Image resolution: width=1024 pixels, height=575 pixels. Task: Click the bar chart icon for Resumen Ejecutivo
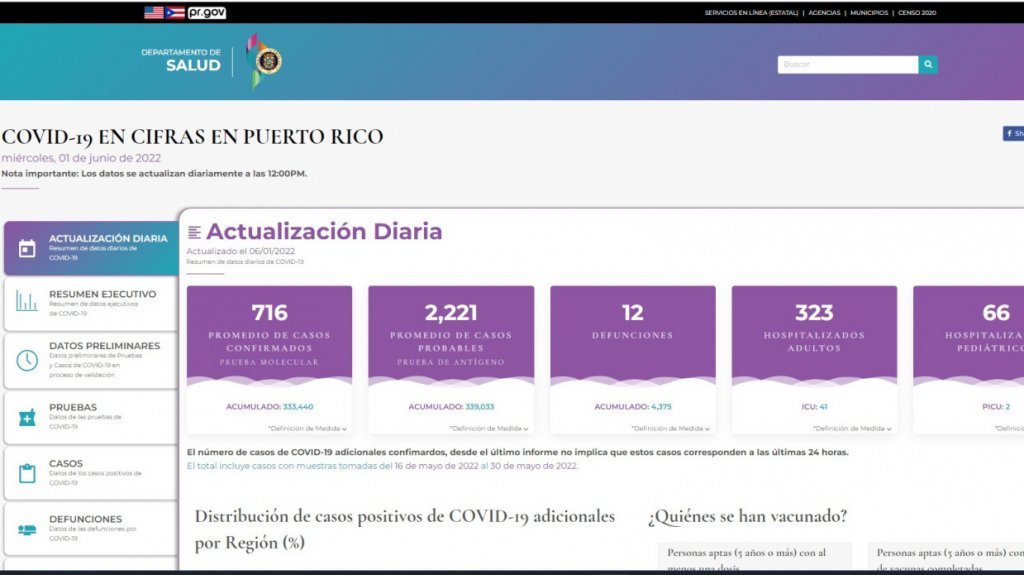[27, 301]
